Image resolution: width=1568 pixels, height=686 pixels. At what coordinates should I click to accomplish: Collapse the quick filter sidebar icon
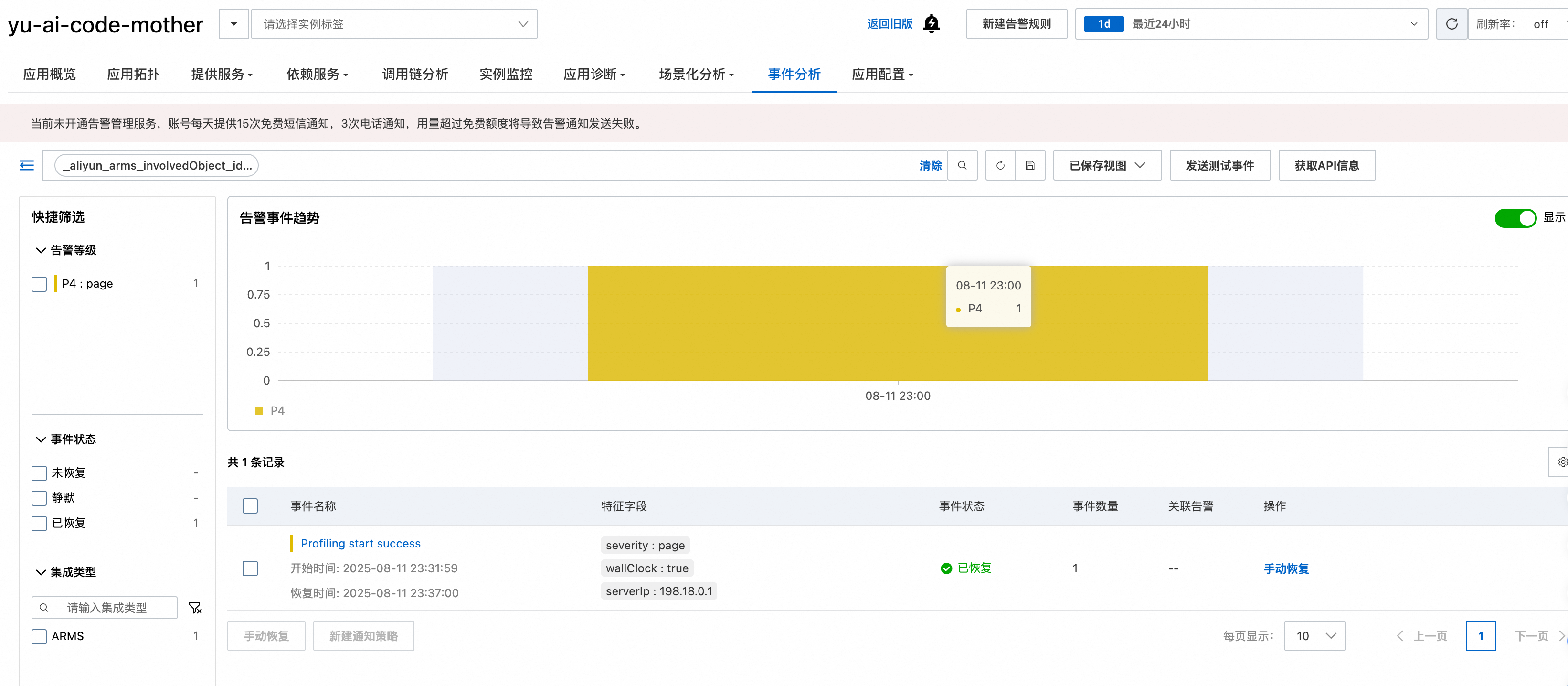coord(27,165)
